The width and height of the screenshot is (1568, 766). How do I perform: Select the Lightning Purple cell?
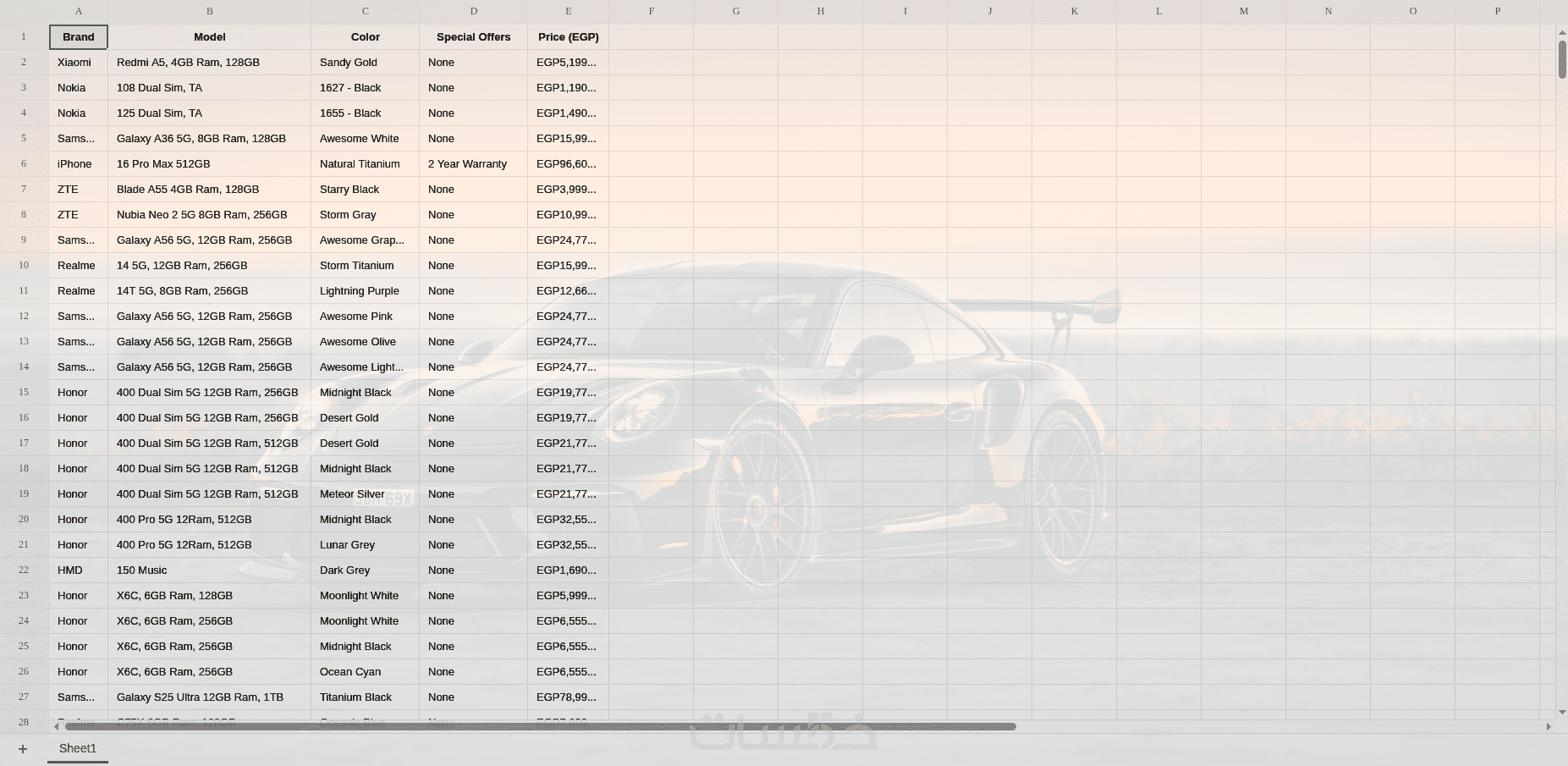(x=366, y=291)
